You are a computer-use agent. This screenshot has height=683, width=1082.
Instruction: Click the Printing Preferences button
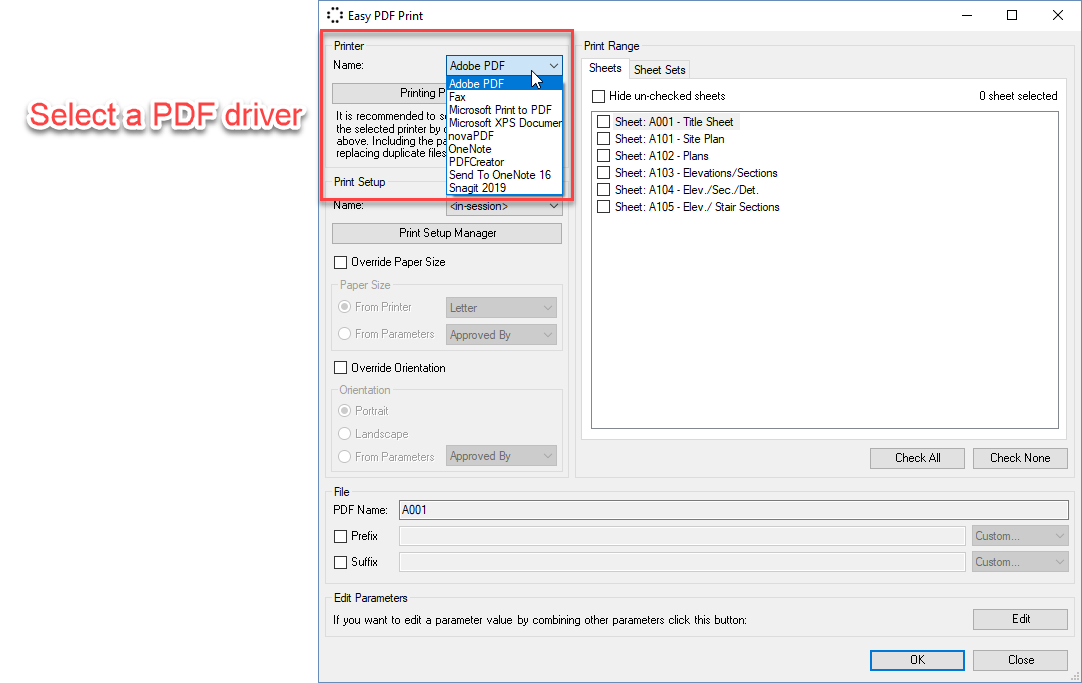389,93
